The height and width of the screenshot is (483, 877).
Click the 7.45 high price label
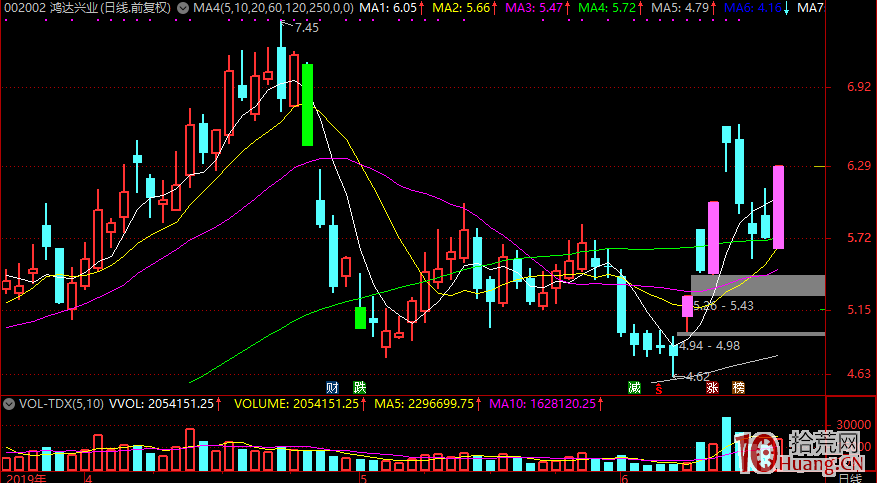pos(307,27)
